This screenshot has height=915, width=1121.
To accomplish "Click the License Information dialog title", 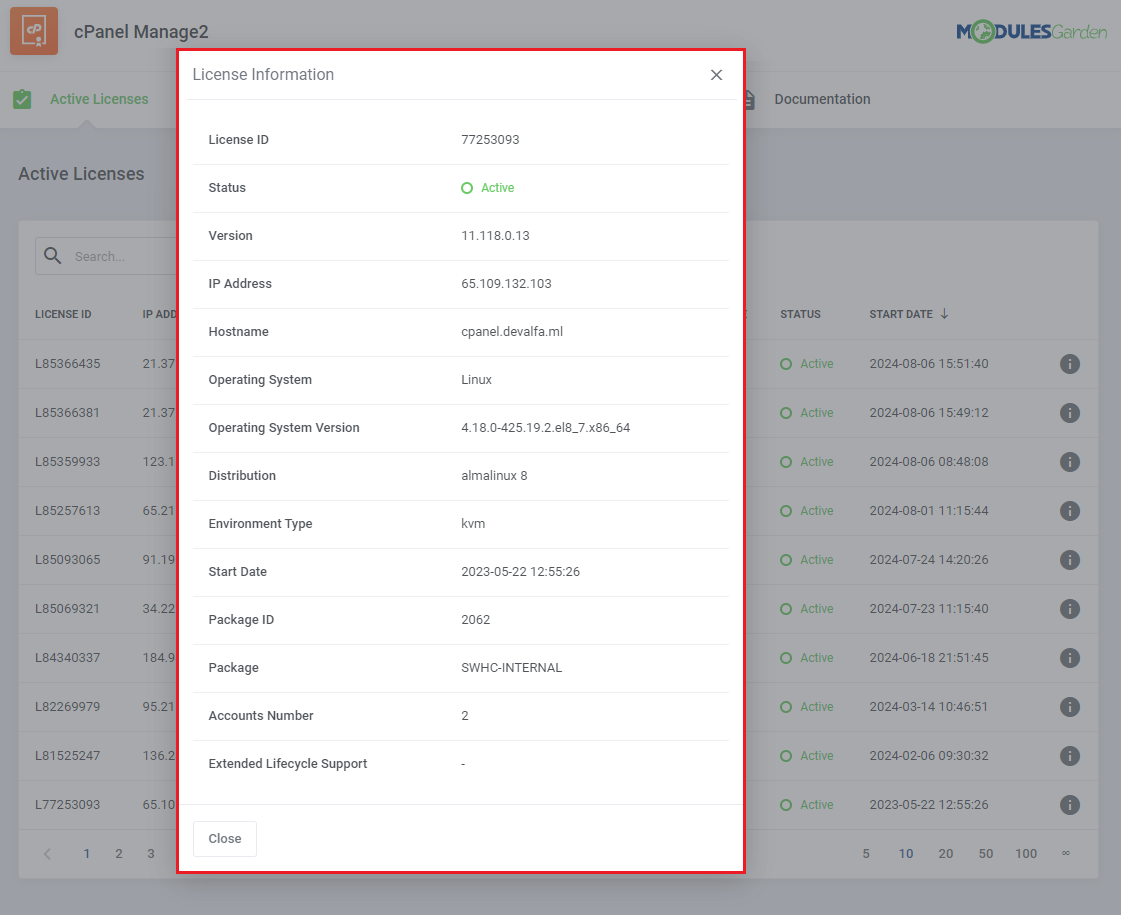I will click(x=263, y=74).
